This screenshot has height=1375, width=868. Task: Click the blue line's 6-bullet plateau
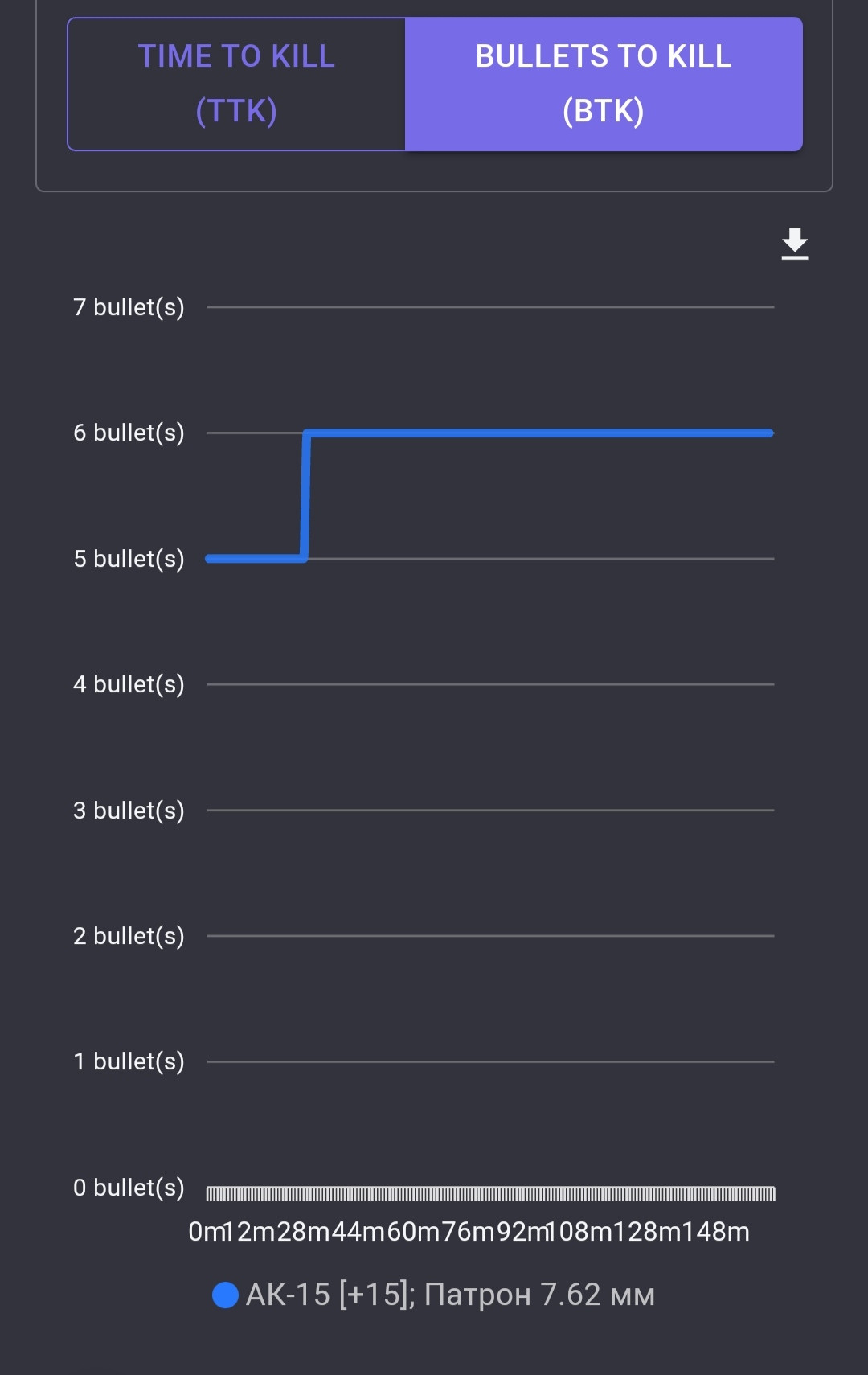[538, 433]
